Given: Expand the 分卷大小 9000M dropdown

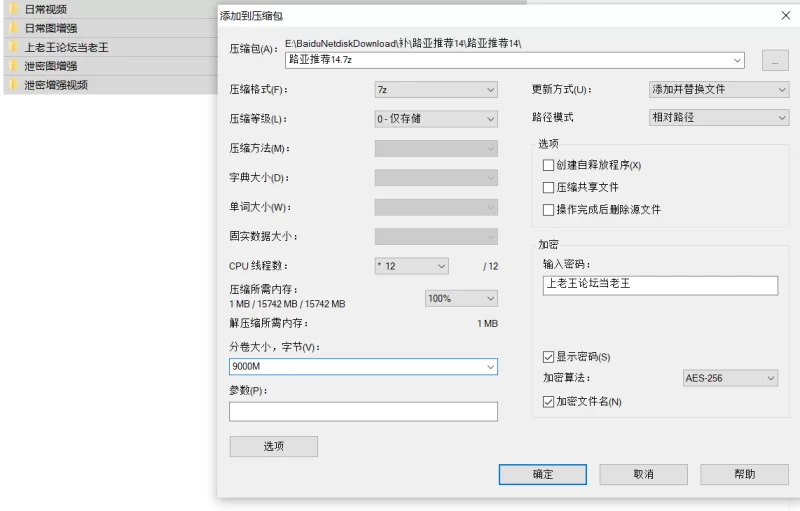Looking at the screenshot, I should 490,367.
